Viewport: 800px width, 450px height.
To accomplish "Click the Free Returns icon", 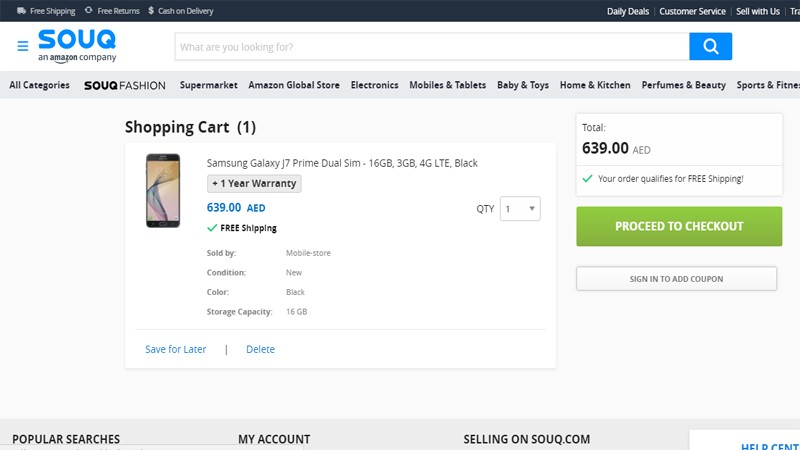I will (x=89, y=11).
